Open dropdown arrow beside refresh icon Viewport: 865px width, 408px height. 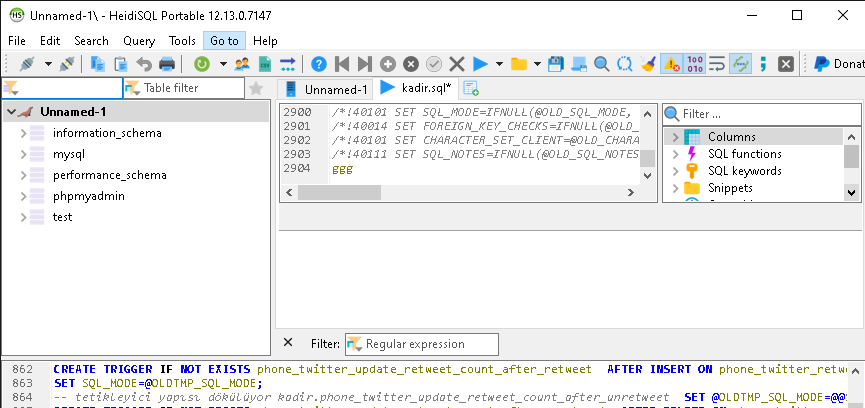(223, 64)
